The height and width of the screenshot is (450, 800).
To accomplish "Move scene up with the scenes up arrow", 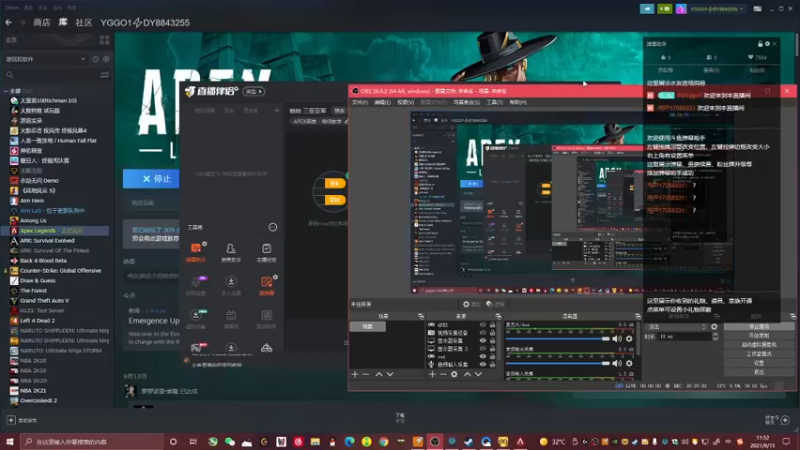I will (379, 374).
